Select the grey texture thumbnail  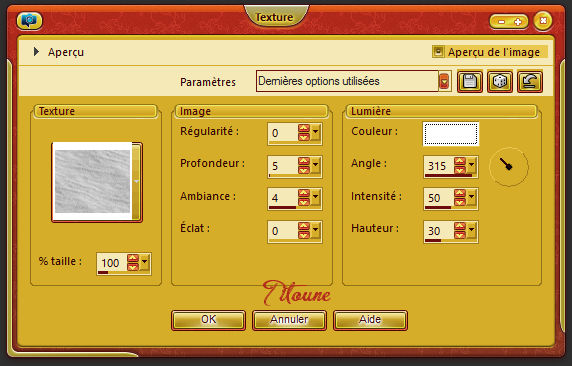coord(93,181)
